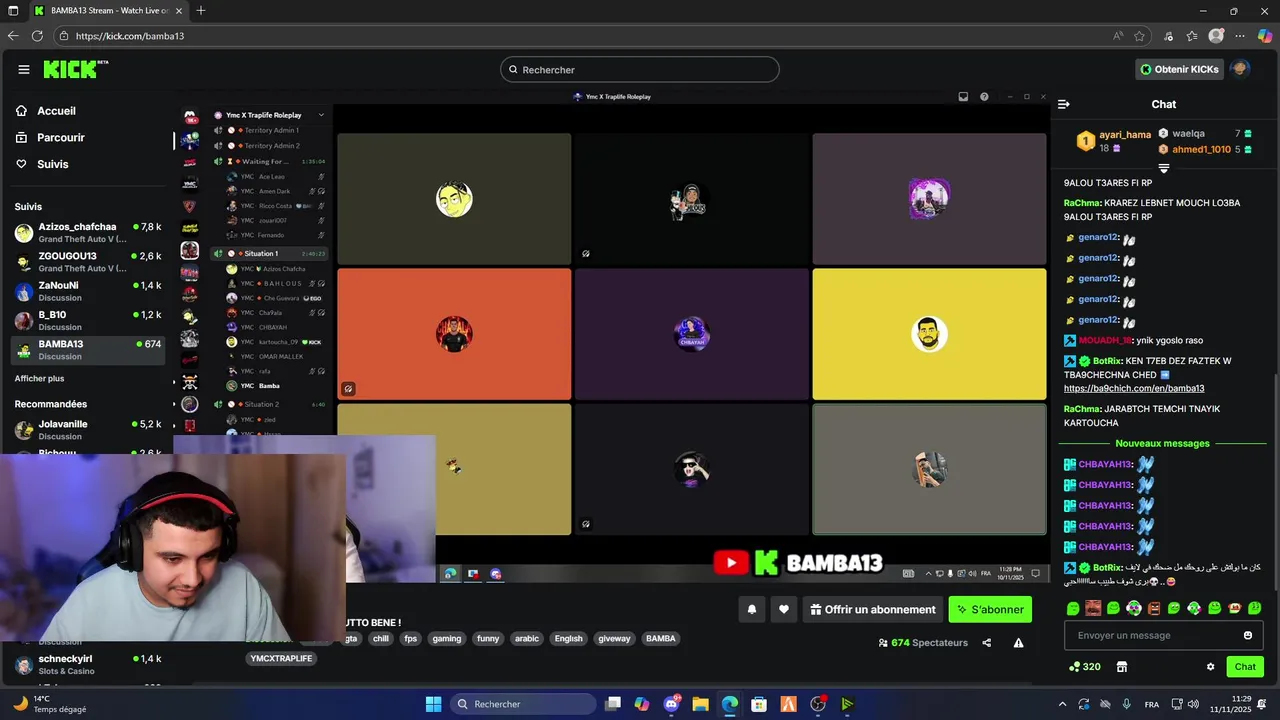
Task: Bookmark page with star icon
Action: coord(1140,36)
